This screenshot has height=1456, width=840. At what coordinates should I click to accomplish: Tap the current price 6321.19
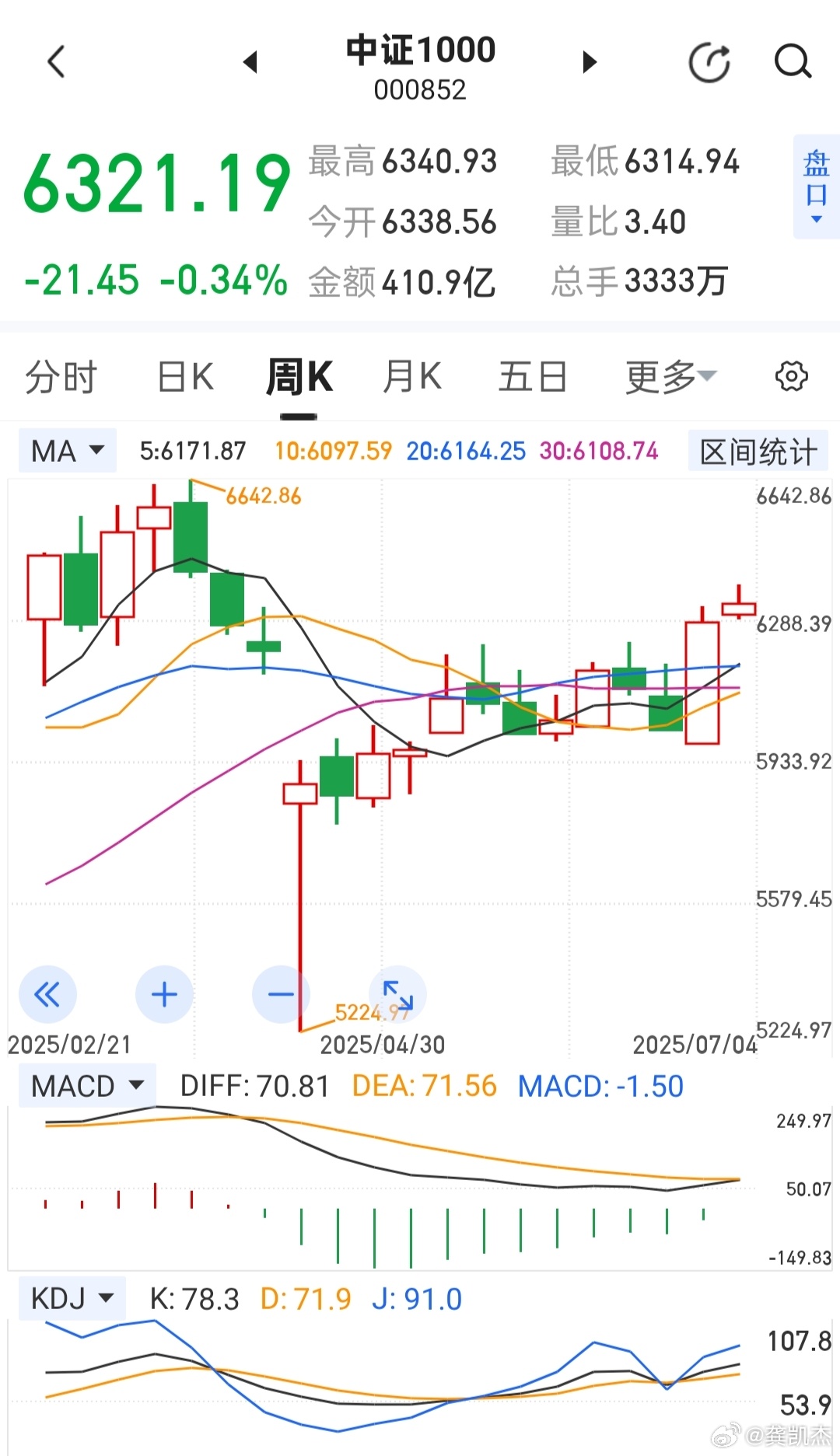point(157,183)
